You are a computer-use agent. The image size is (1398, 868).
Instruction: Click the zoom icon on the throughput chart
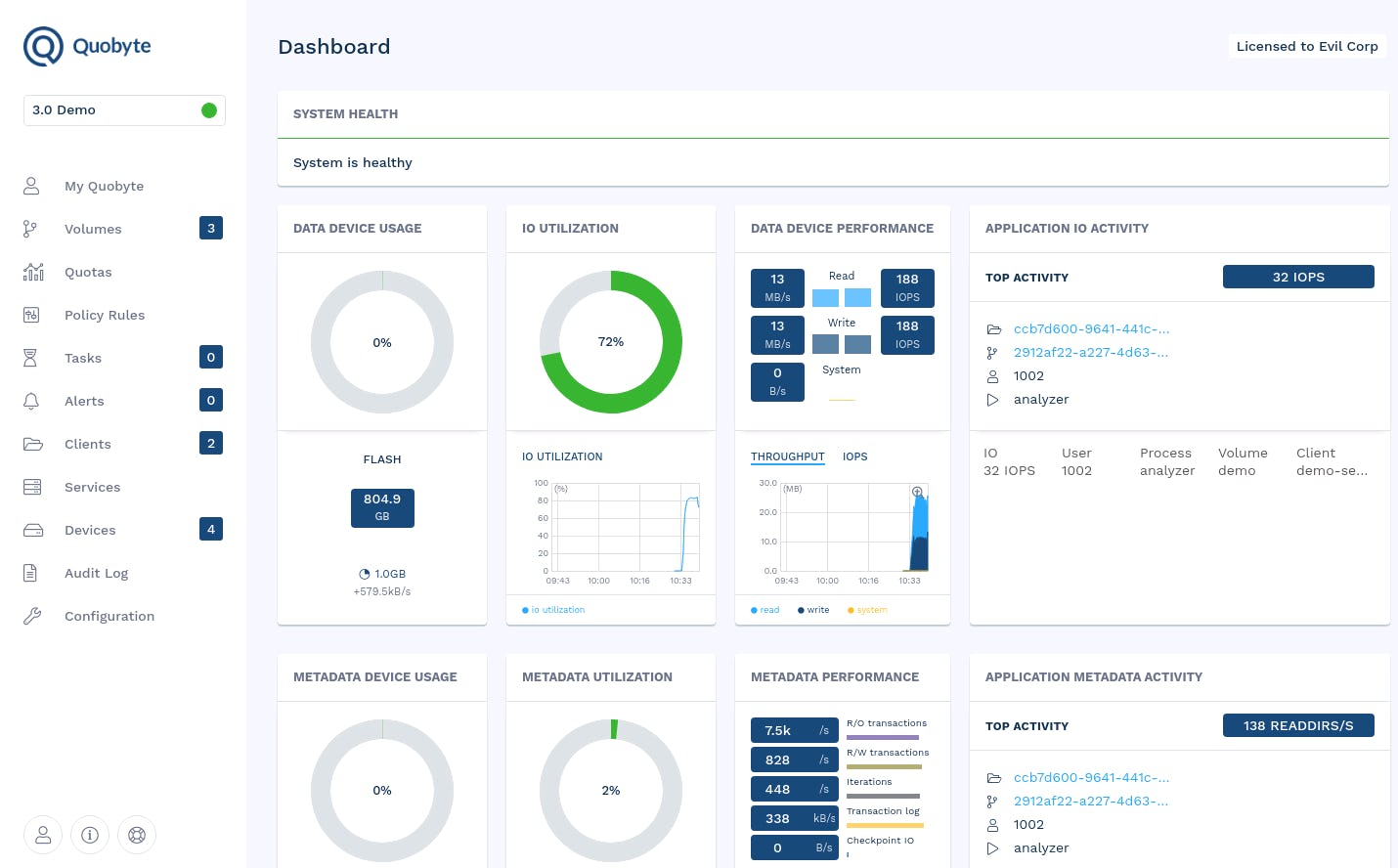point(916,492)
